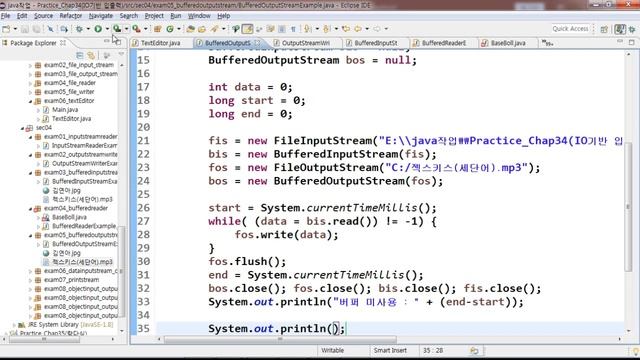Click the editor horizontal scrollbar thumb

pos(280,339)
